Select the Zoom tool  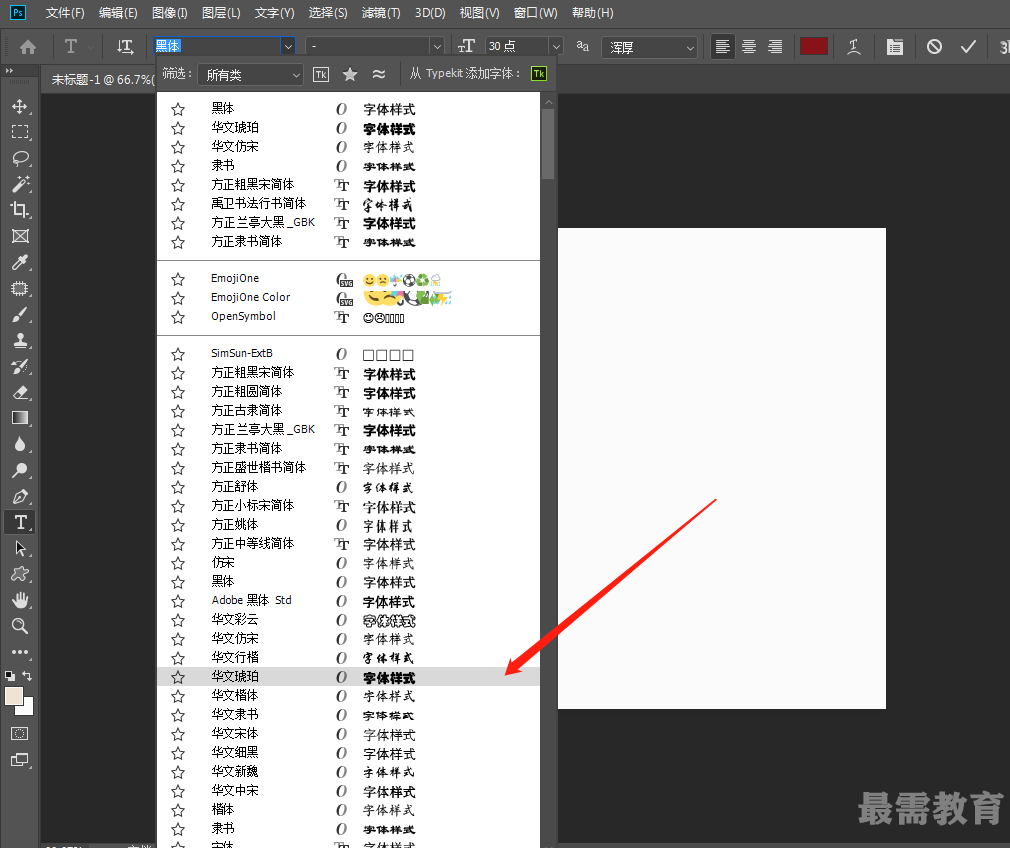coord(20,626)
